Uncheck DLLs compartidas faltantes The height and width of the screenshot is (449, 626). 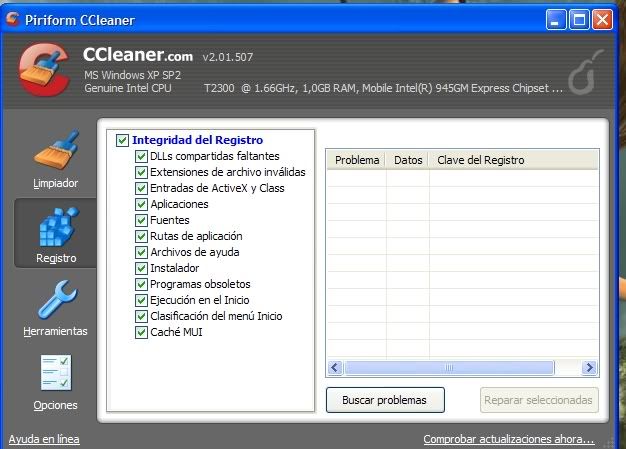tap(141, 156)
